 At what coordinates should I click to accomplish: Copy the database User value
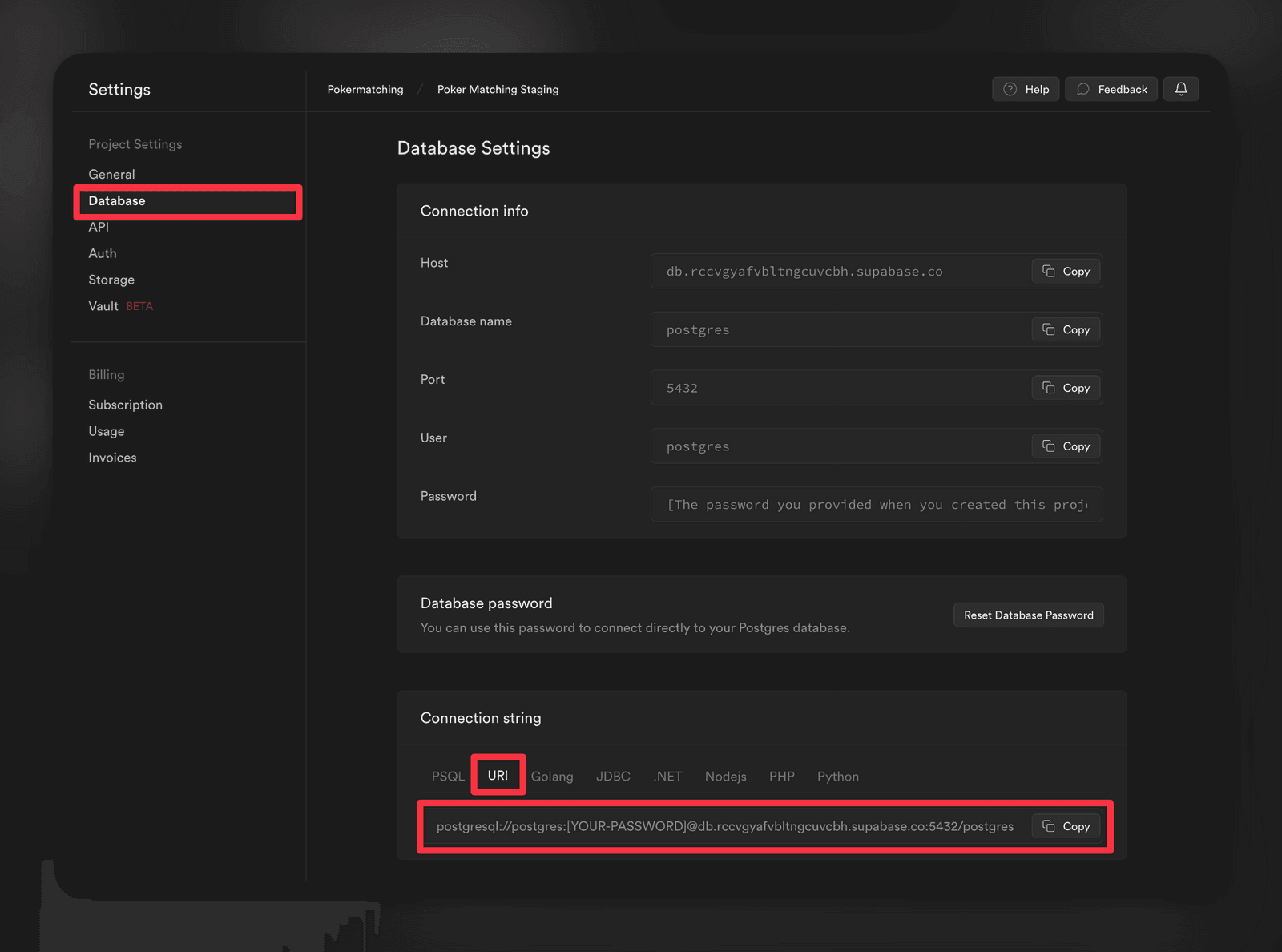tap(1066, 446)
